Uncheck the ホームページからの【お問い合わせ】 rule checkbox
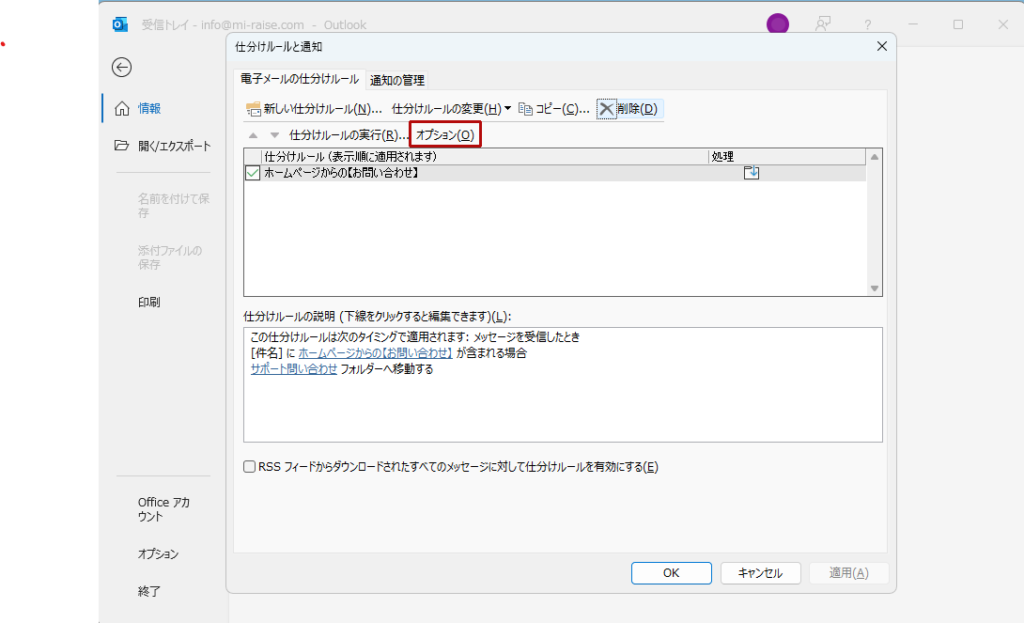This screenshot has height=623, width=1024. [252, 173]
